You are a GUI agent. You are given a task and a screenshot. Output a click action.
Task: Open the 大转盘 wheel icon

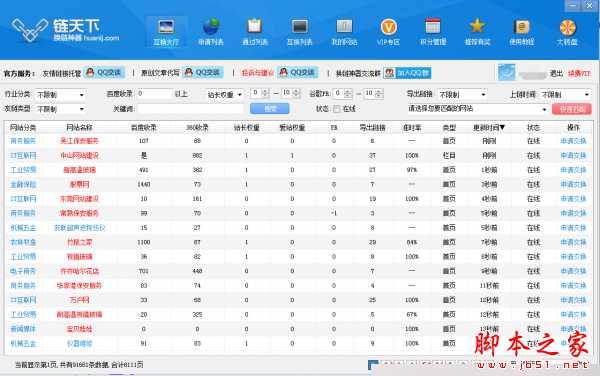[567, 28]
